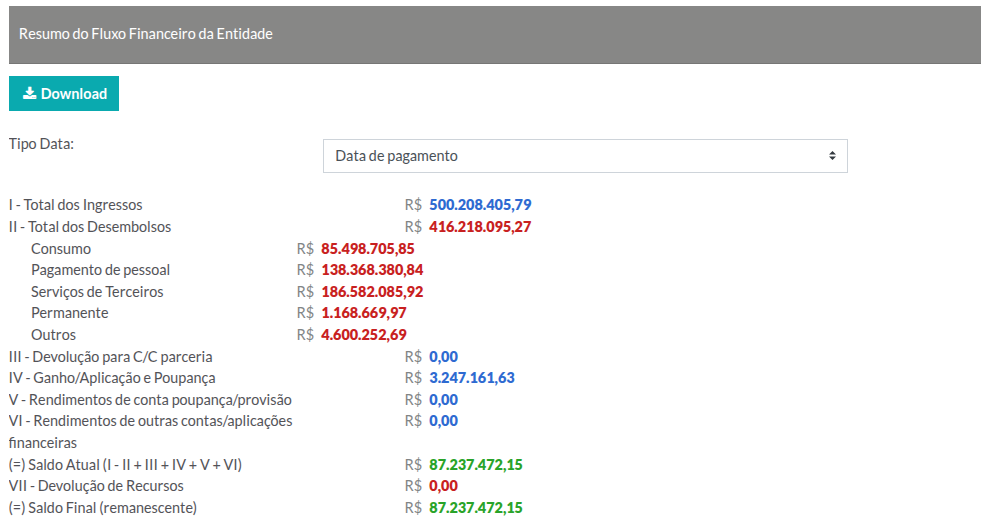The image size is (991, 523).
Task: Click the Permanente amount 1.168.669,97
Action: pos(363,313)
